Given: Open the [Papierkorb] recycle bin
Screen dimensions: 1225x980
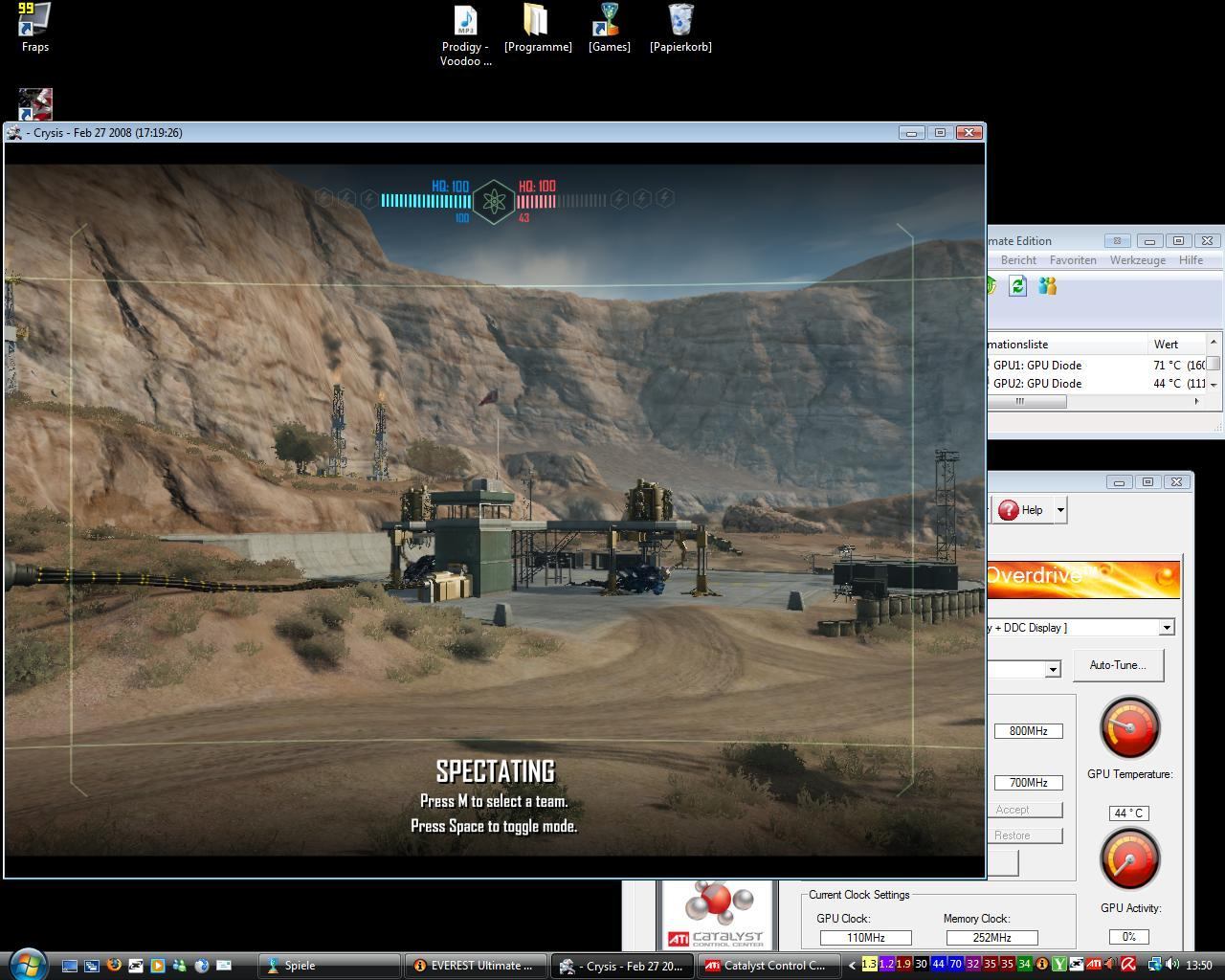Looking at the screenshot, I should (x=680, y=28).
